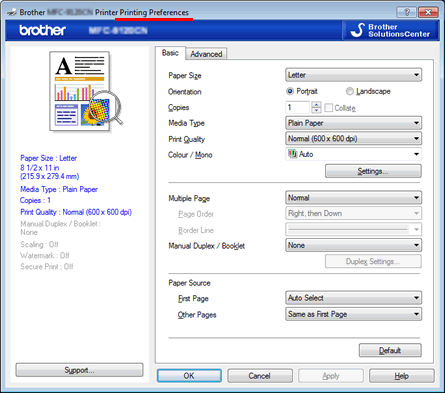Click the 'Orientation' label
Screen dimensions: 445x393
pos(185,92)
